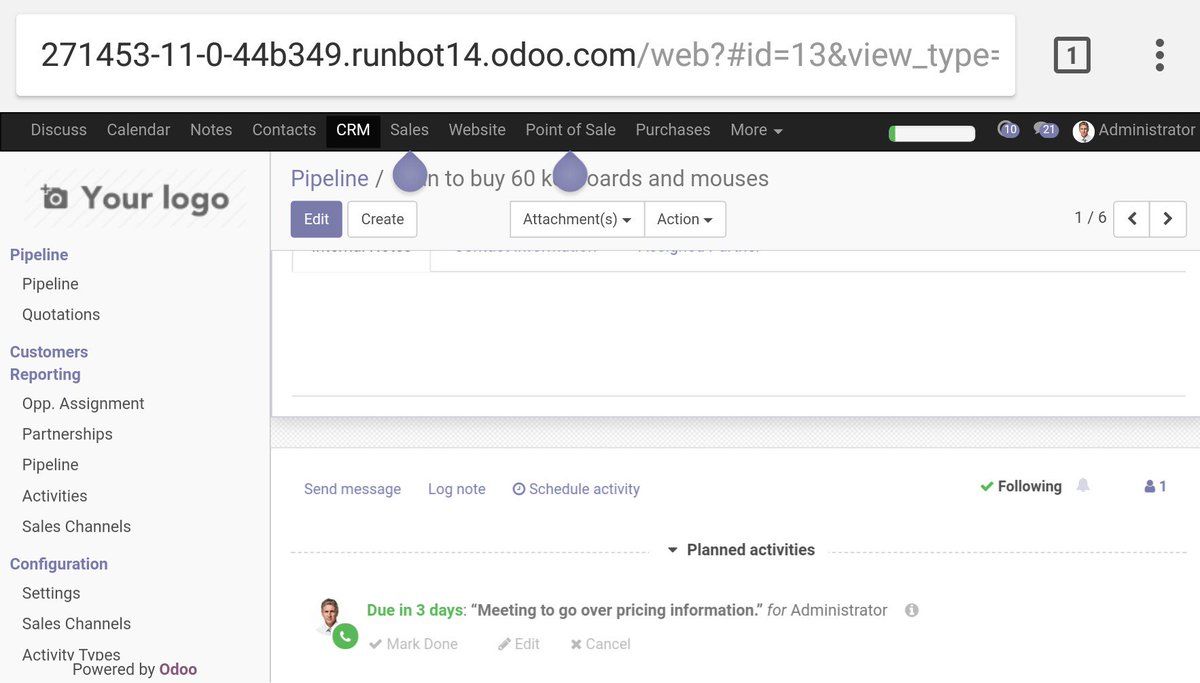Open activities clock notification icon

coord(1008,130)
